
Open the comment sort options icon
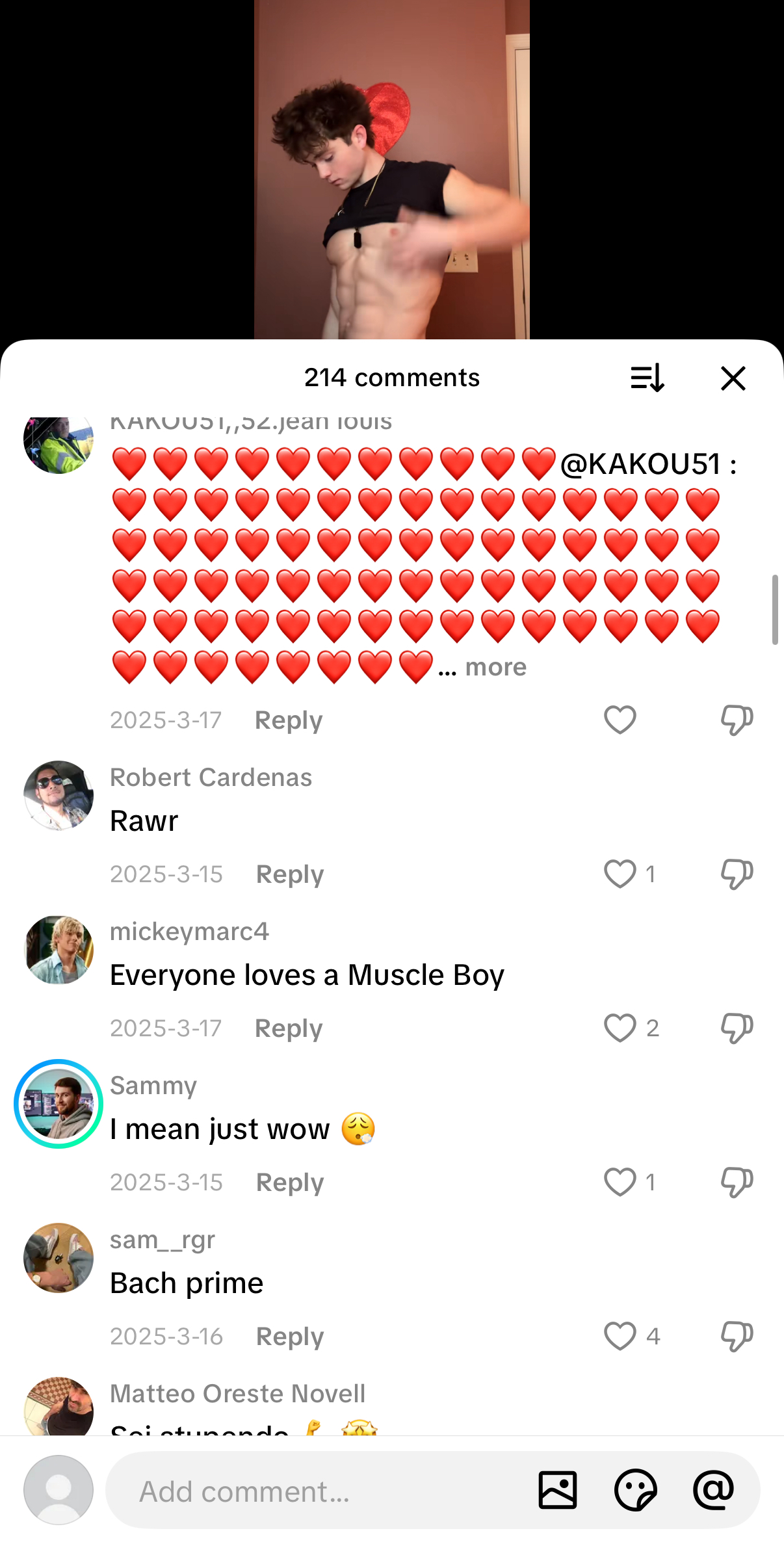647,378
